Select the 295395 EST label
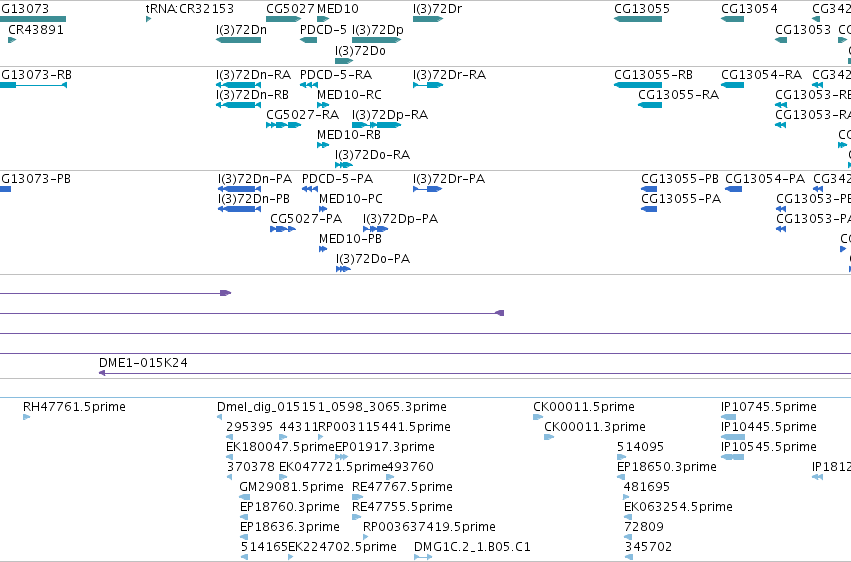This screenshot has width=851, height=562. pos(250,427)
